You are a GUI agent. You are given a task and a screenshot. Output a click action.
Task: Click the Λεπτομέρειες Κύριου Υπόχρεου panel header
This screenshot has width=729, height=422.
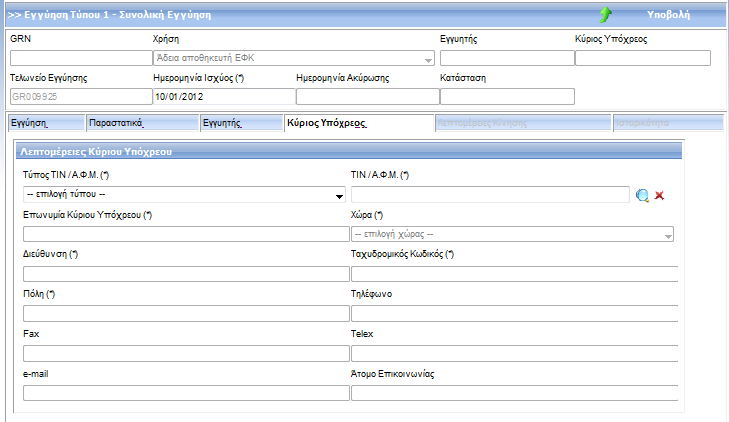tap(349, 152)
